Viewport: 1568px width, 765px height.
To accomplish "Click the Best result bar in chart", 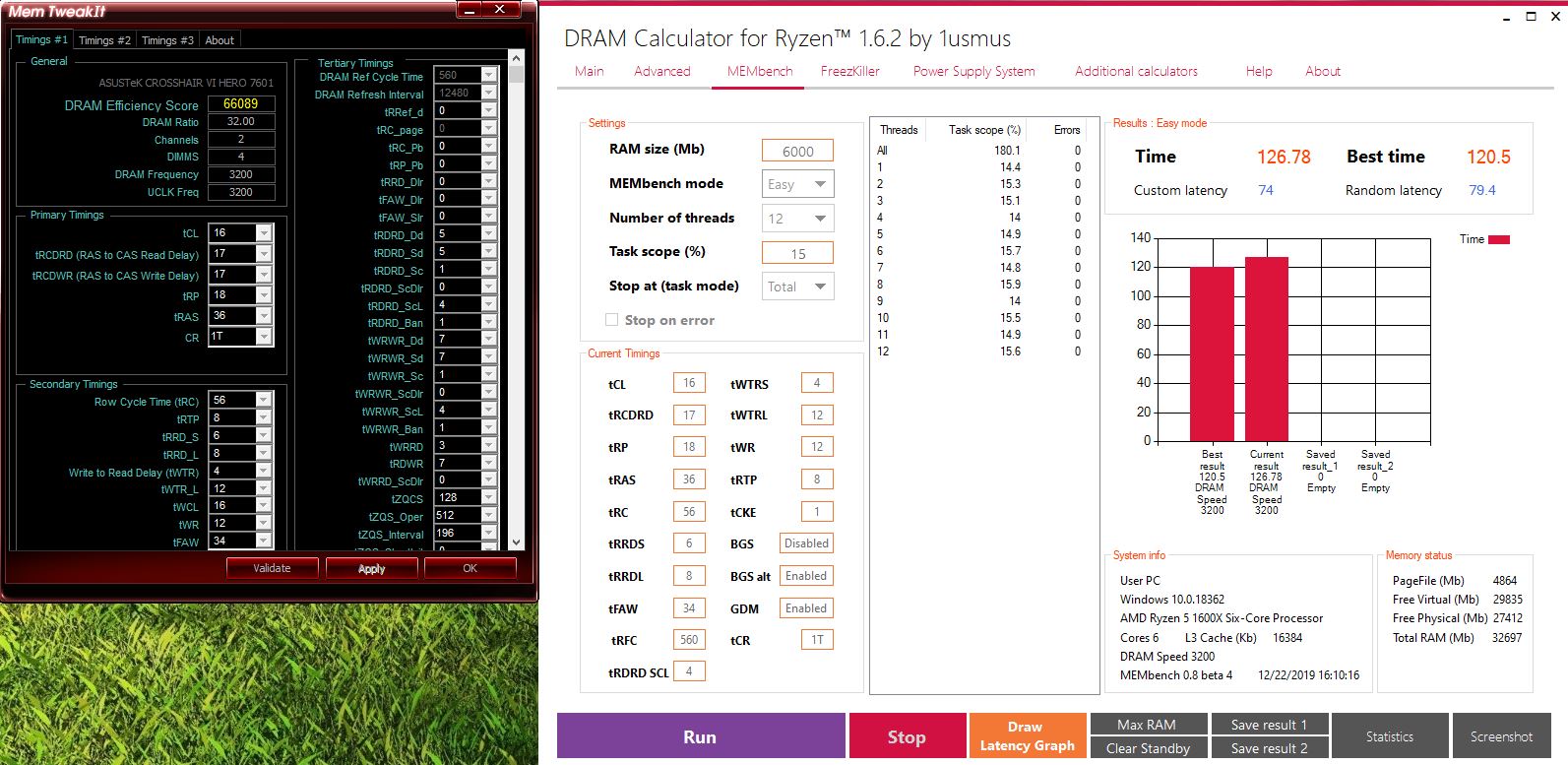I will click(x=1212, y=353).
